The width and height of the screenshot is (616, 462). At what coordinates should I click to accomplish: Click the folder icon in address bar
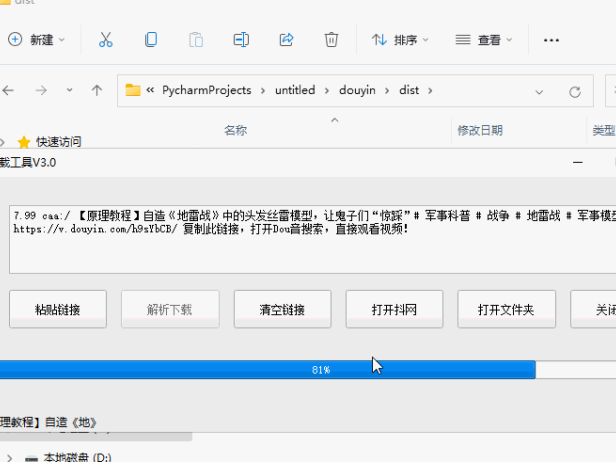point(133,90)
